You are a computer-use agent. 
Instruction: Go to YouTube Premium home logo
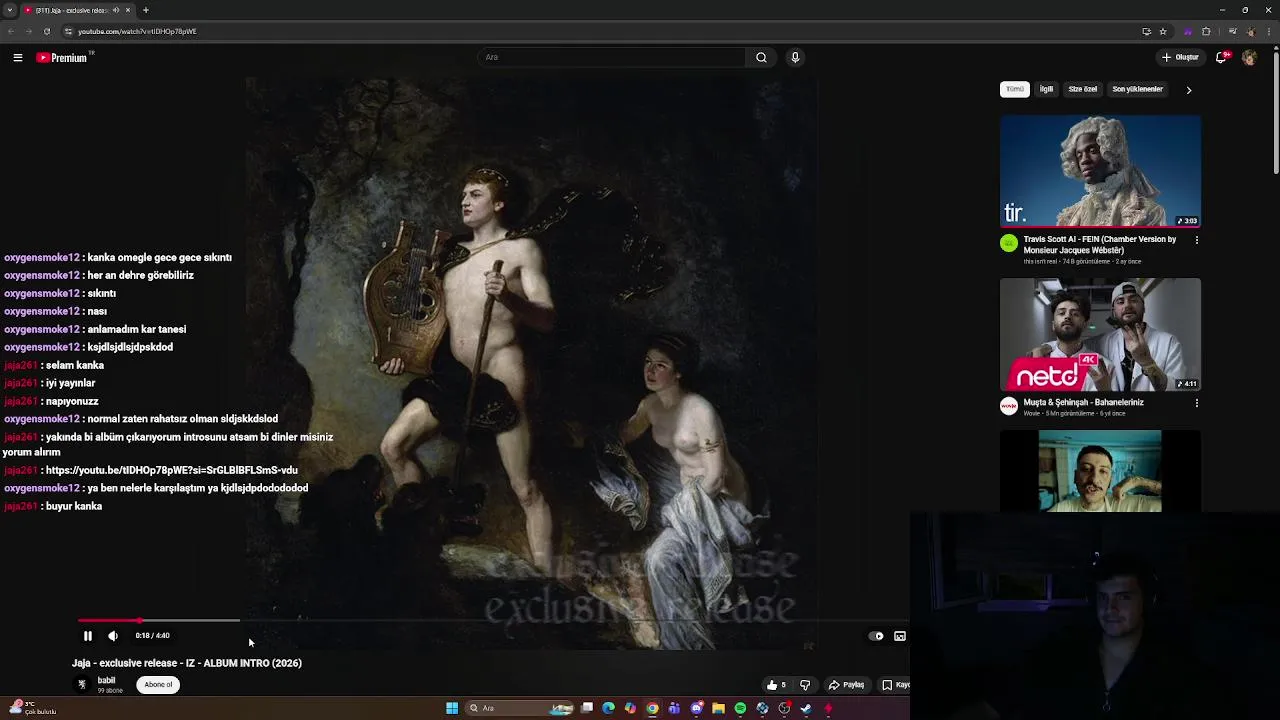coord(63,58)
